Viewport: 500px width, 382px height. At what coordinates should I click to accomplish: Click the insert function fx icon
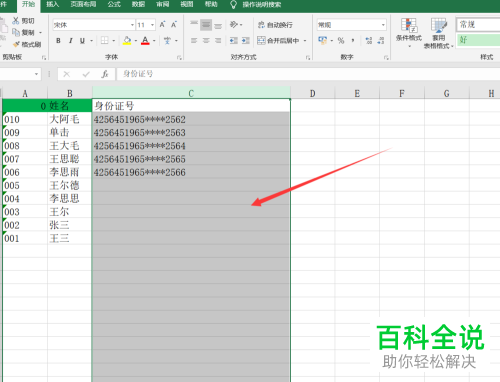click(x=105, y=74)
